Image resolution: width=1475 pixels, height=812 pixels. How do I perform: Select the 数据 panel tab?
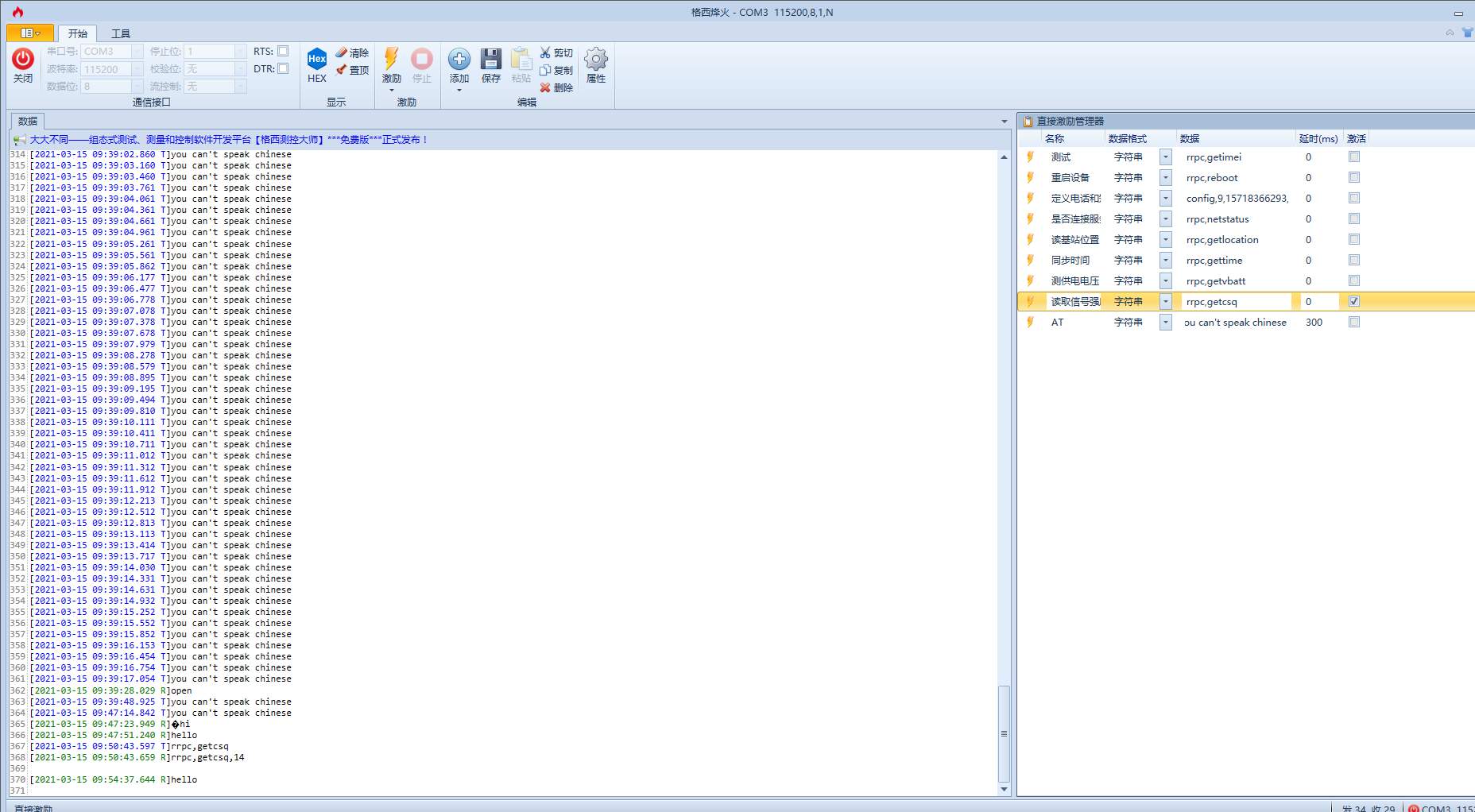(x=28, y=122)
